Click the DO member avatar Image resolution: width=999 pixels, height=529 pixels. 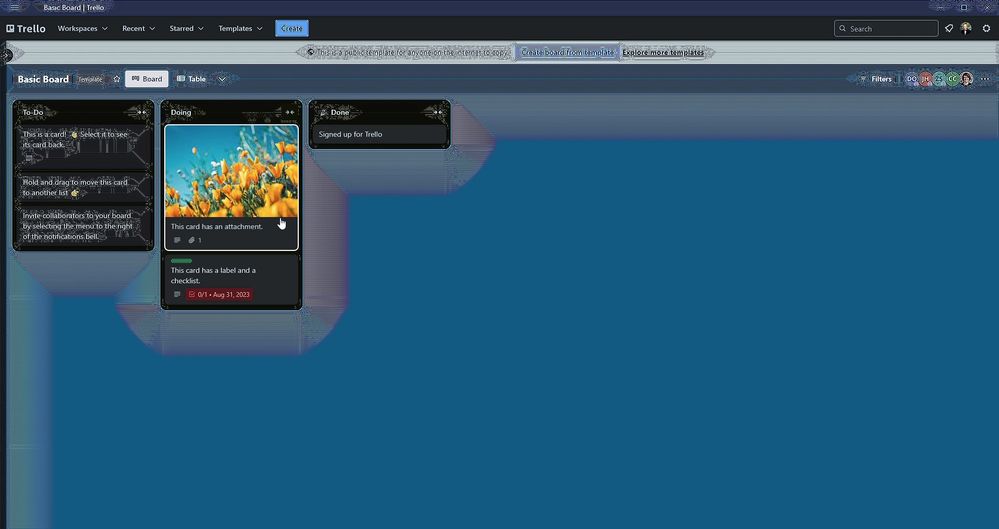912,79
